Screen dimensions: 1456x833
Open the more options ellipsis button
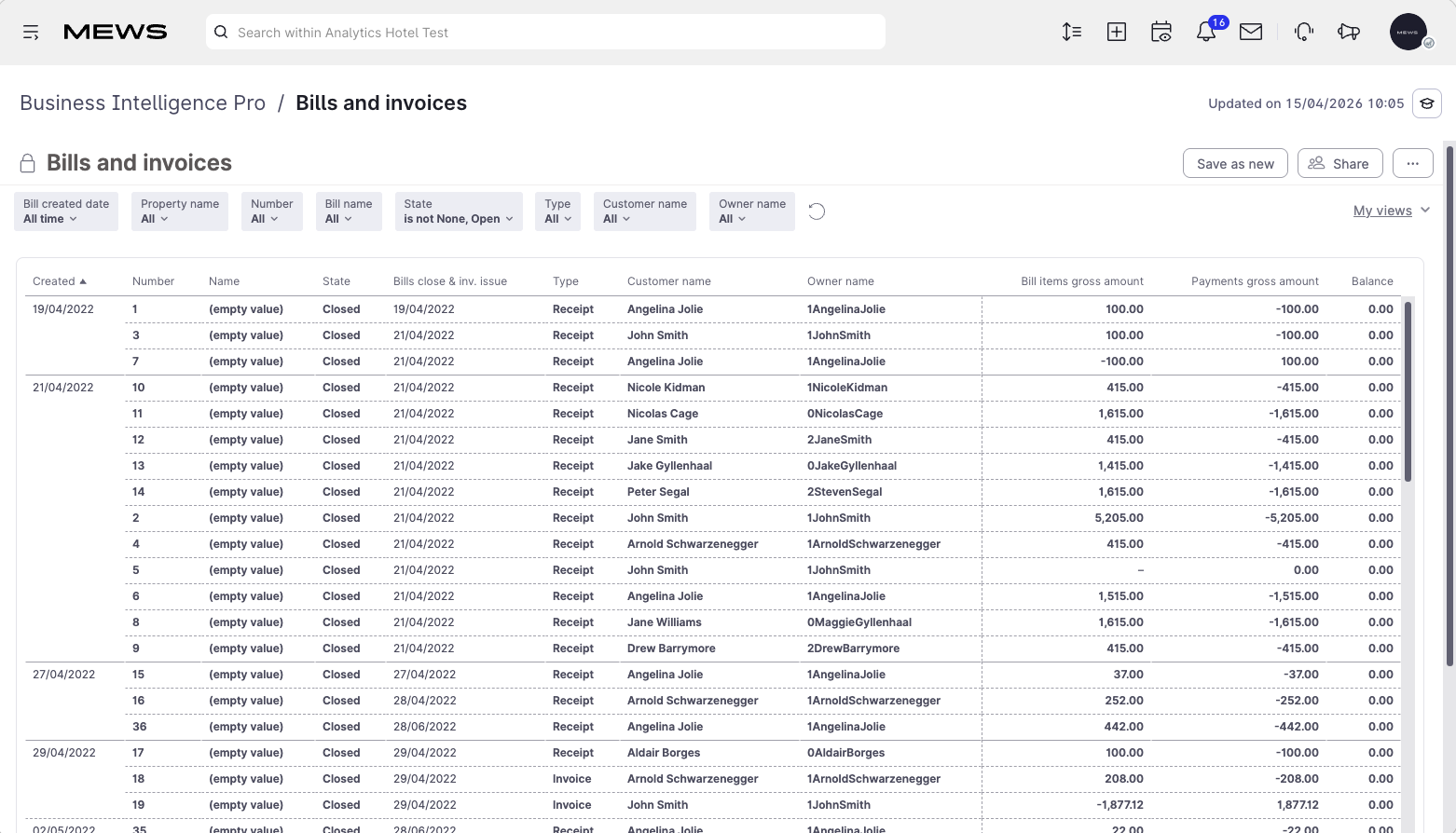(x=1413, y=163)
